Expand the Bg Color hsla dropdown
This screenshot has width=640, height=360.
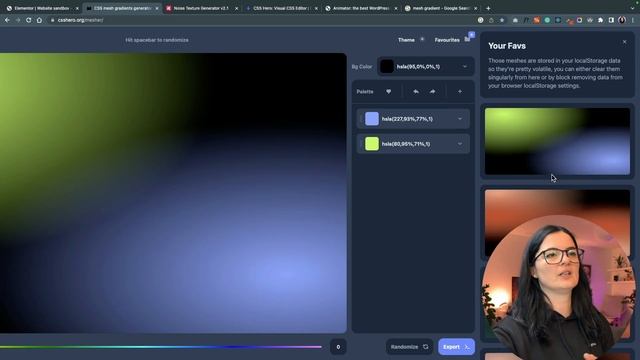pyautogui.click(x=465, y=67)
